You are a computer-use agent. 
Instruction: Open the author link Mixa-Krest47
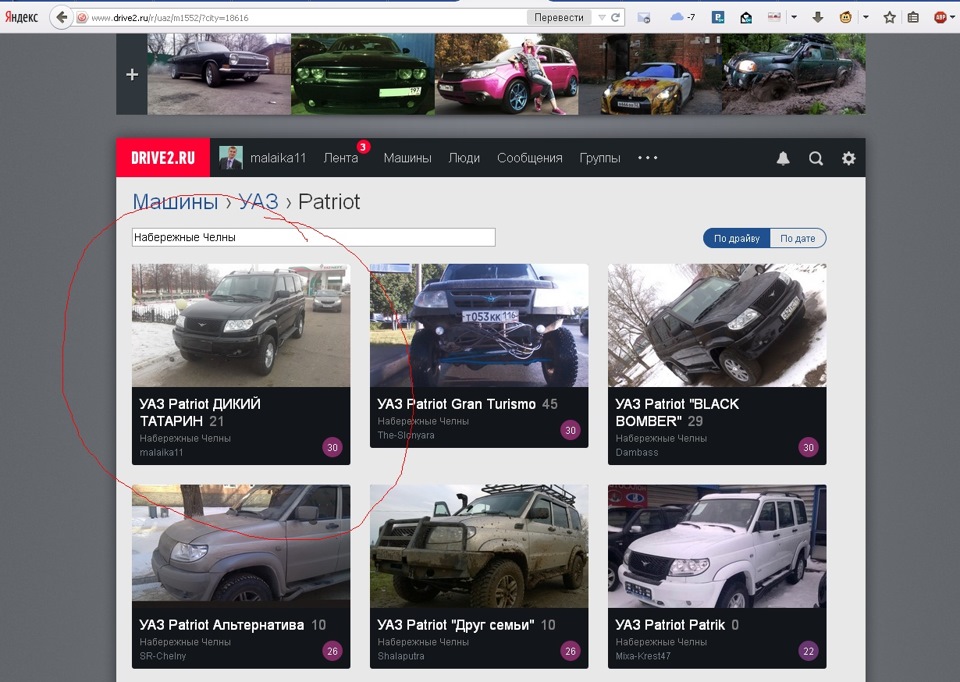643,656
